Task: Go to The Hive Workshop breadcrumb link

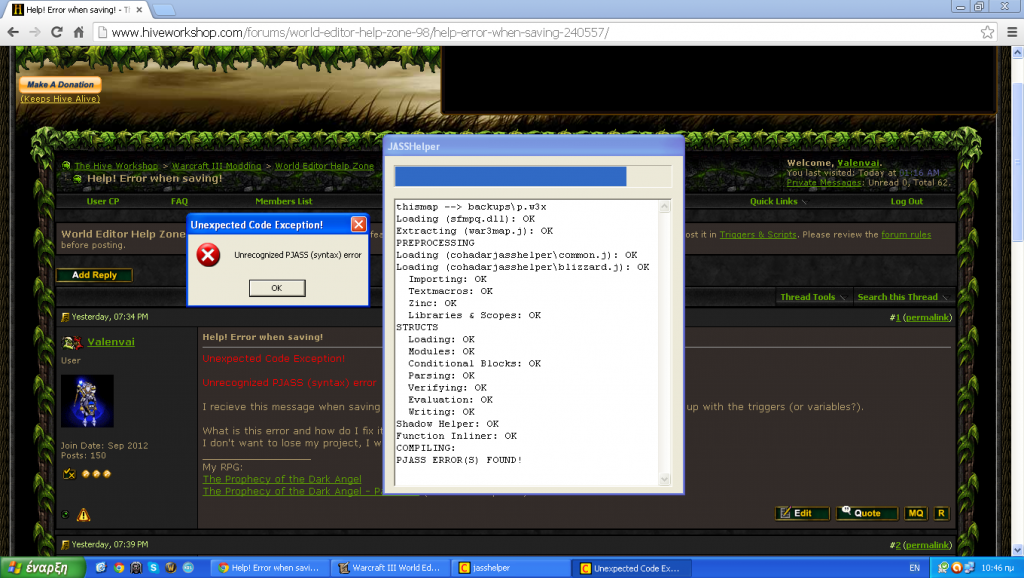Action: click(116, 166)
